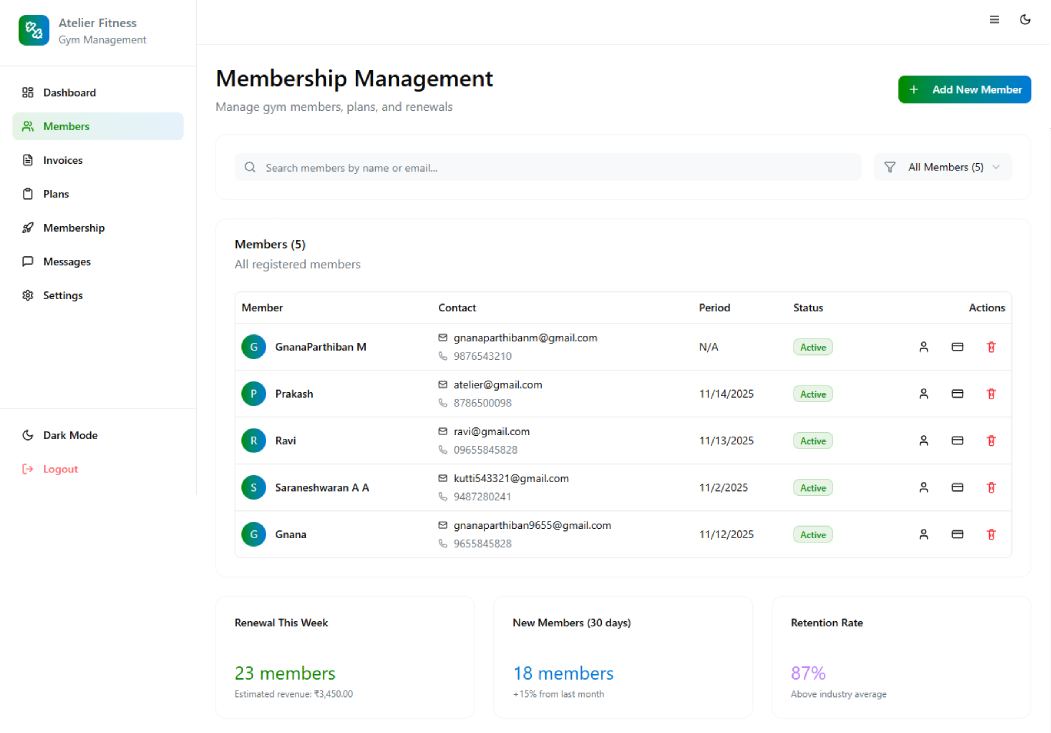The image size is (1051, 733).
Task: Click the Atelier Fitness logo icon
Action: [x=34, y=30]
